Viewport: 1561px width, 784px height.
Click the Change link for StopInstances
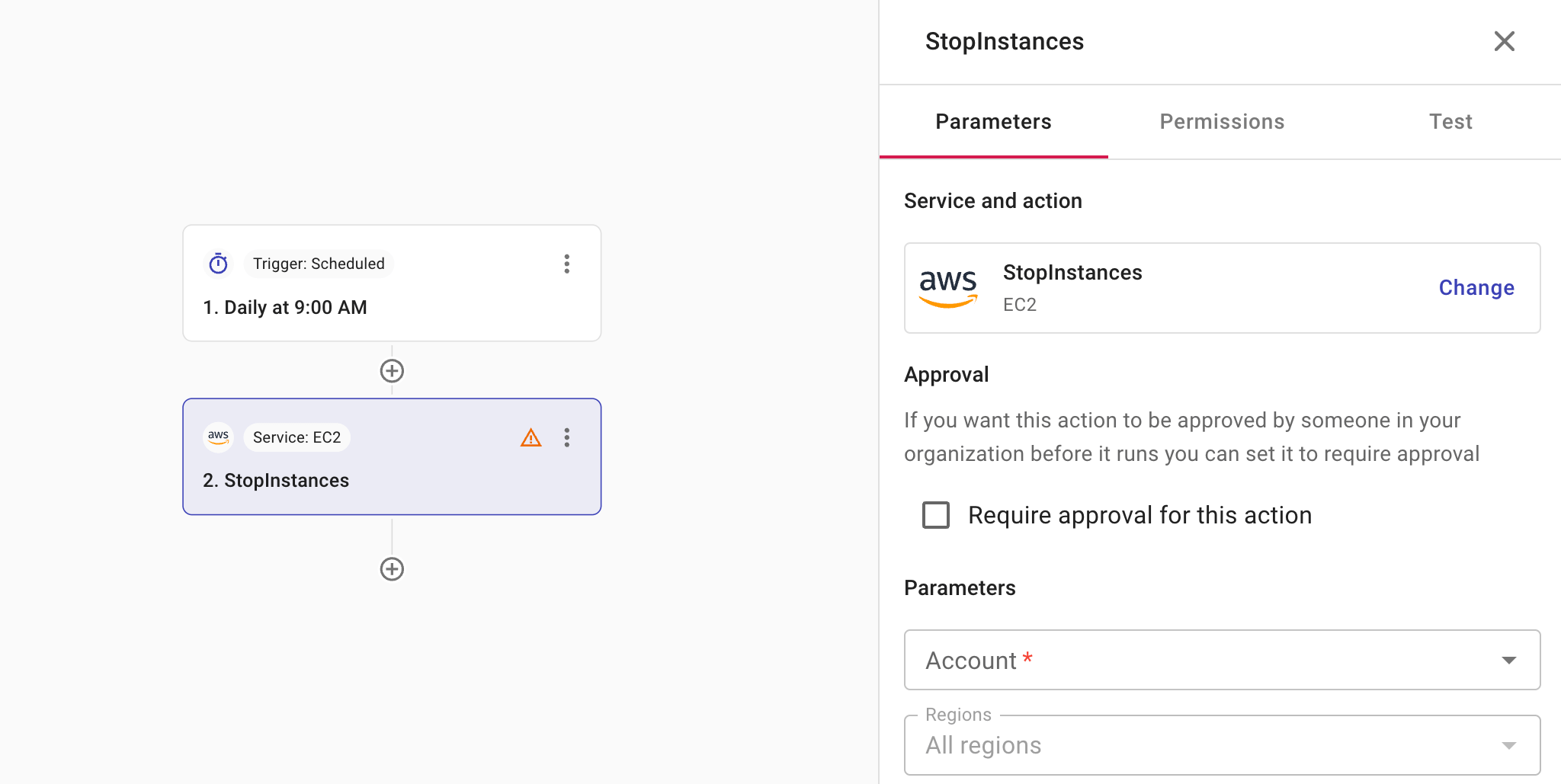[x=1476, y=288]
